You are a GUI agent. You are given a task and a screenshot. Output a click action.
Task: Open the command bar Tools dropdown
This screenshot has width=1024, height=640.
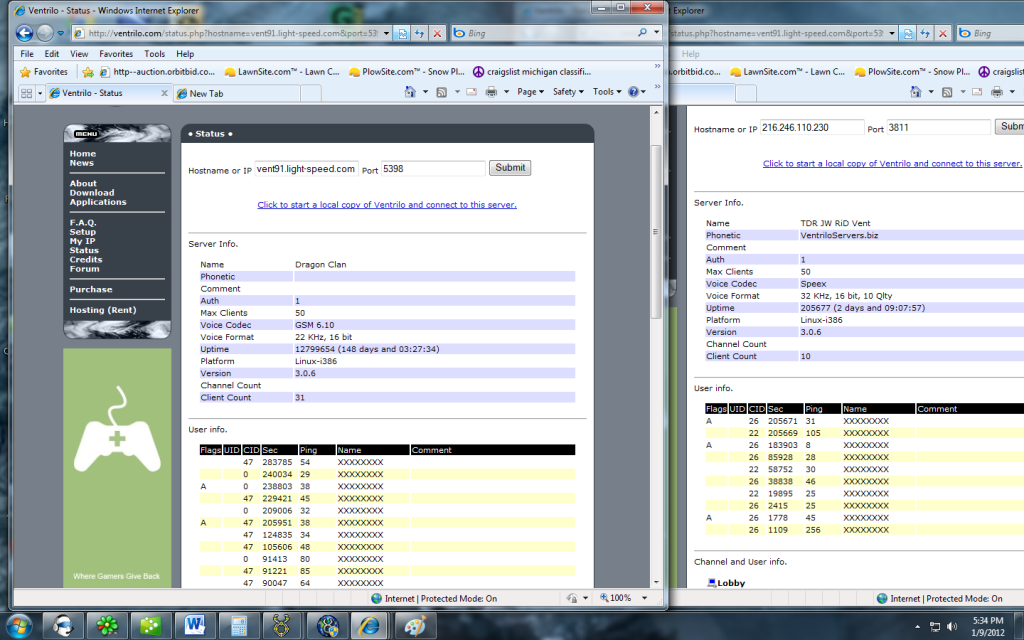tap(607, 92)
